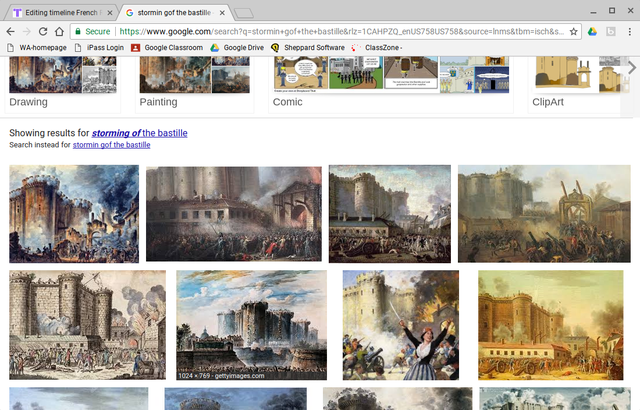This screenshot has height=410, width=640.
Task: Open the Google Drive bookmark
Action: click(237, 48)
